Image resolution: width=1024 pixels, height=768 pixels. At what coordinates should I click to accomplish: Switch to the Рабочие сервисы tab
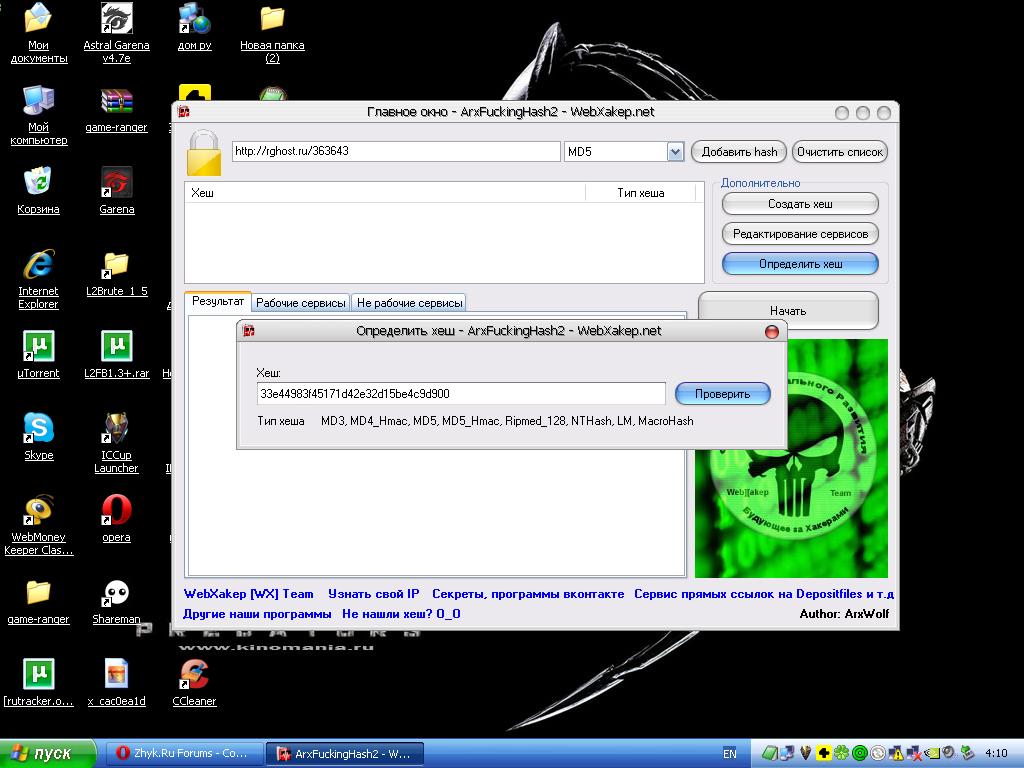(300, 303)
